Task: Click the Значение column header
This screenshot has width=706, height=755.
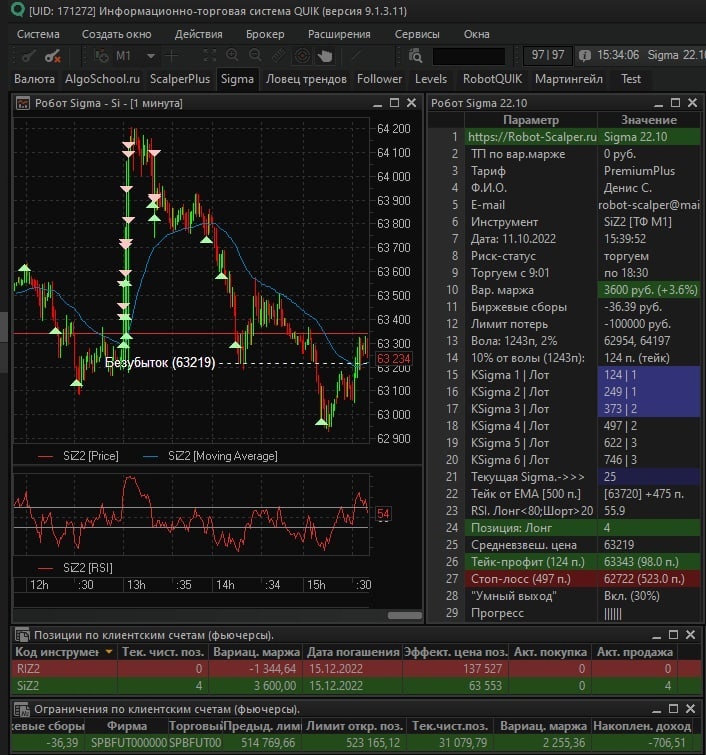Action: coord(649,120)
